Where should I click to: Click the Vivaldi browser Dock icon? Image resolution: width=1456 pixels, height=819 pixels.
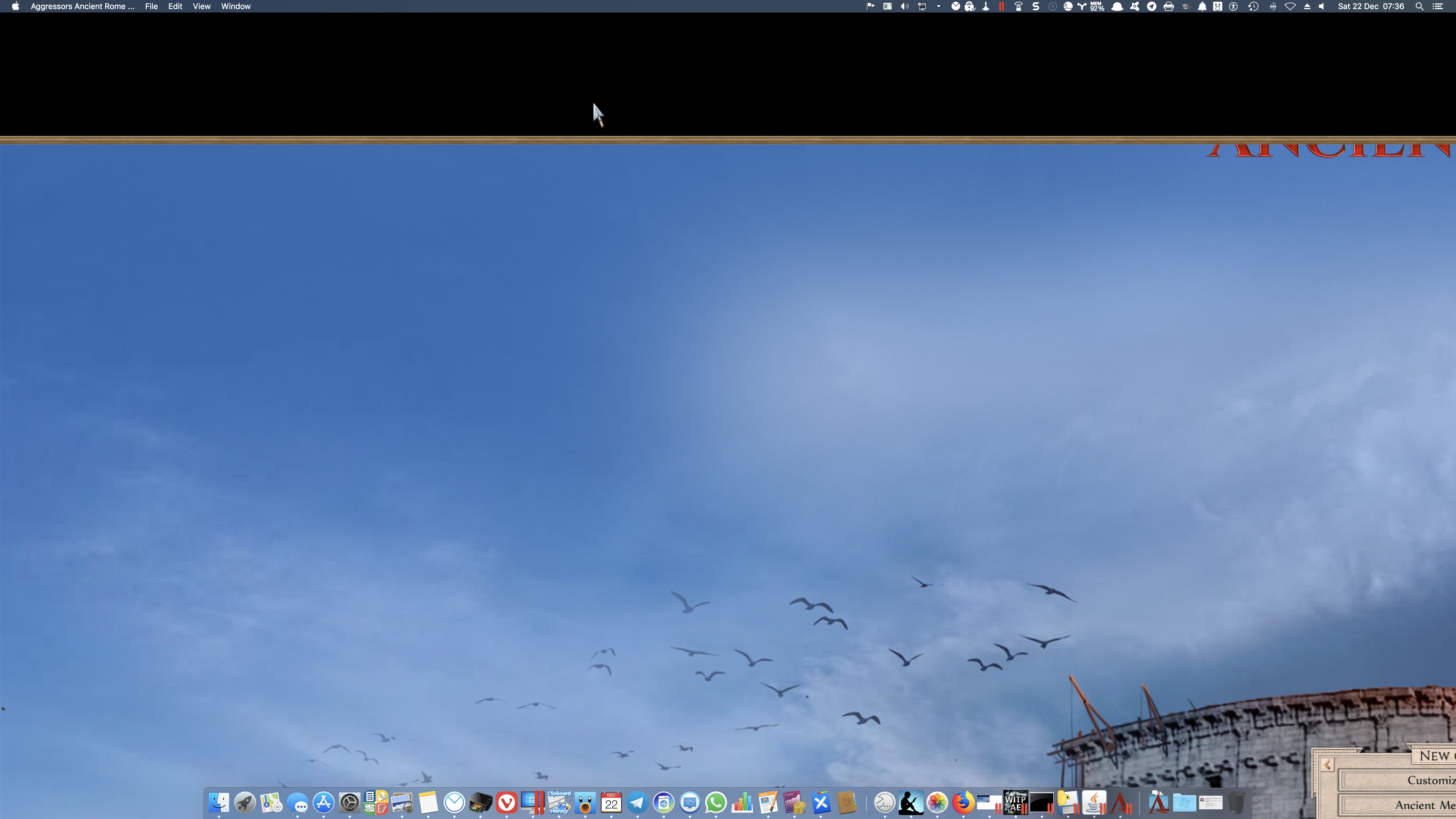(506, 803)
